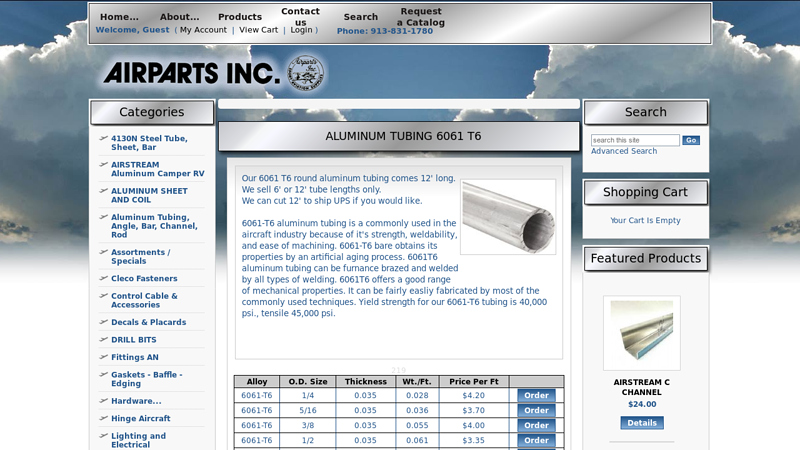Viewport: 800px width, 450px height.
Task: Open AIRSTREAM Aluminum Camper RV category
Action: pyautogui.click(x=158, y=169)
